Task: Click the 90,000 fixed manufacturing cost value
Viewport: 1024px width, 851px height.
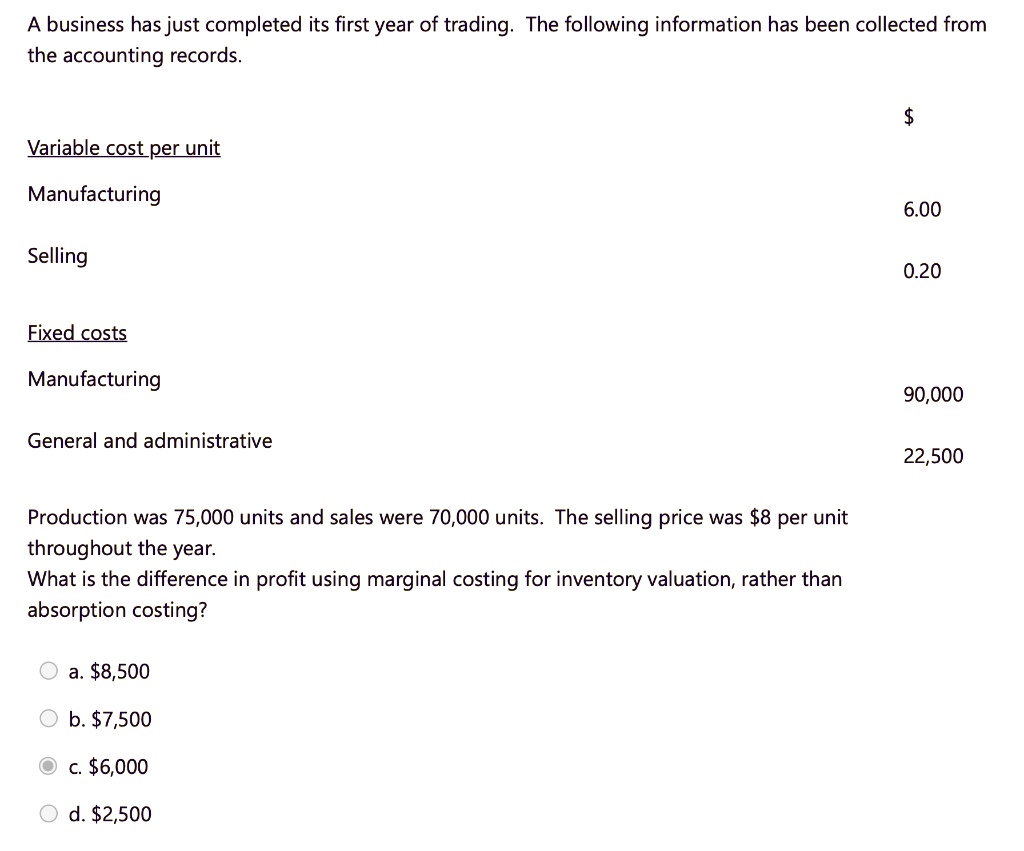Action: pos(933,394)
